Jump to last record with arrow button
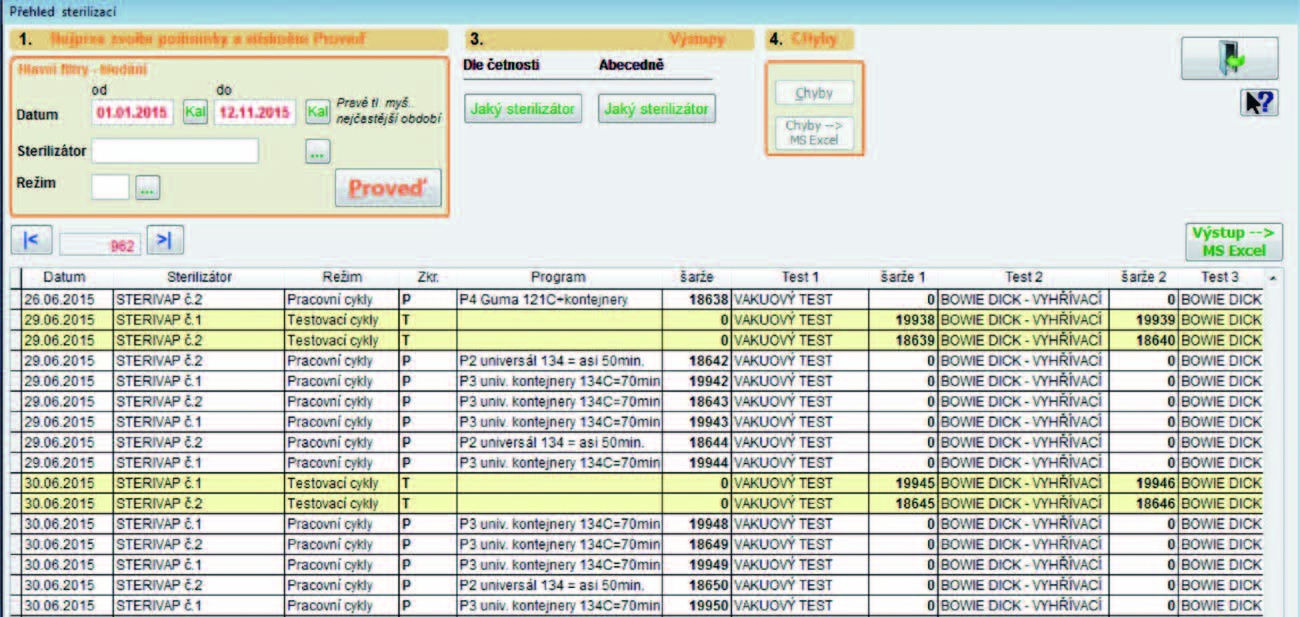The width and height of the screenshot is (1300, 617). coord(165,241)
